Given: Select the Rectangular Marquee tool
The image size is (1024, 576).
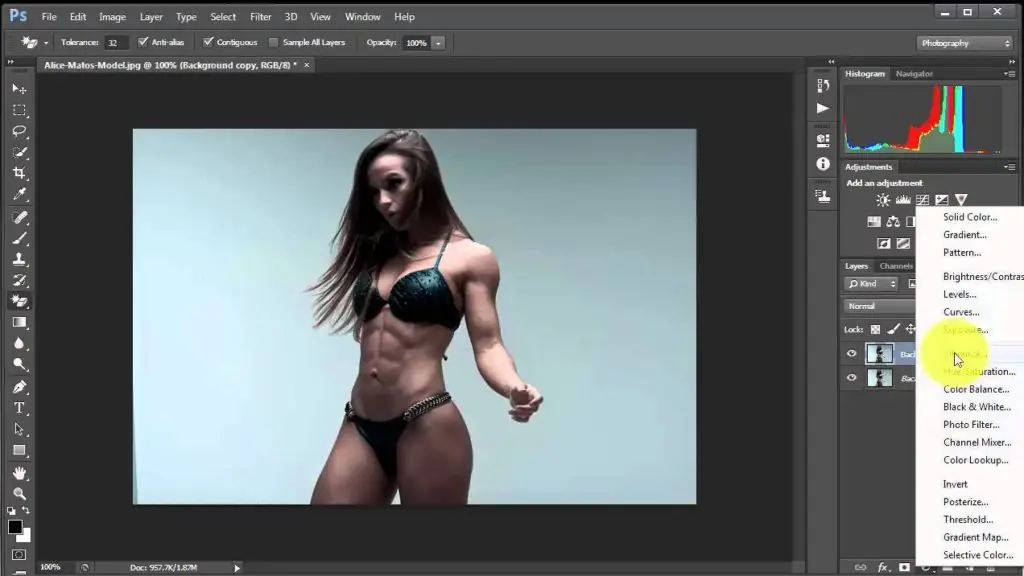Looking at the screenshot, I should [x=19, y=110].
